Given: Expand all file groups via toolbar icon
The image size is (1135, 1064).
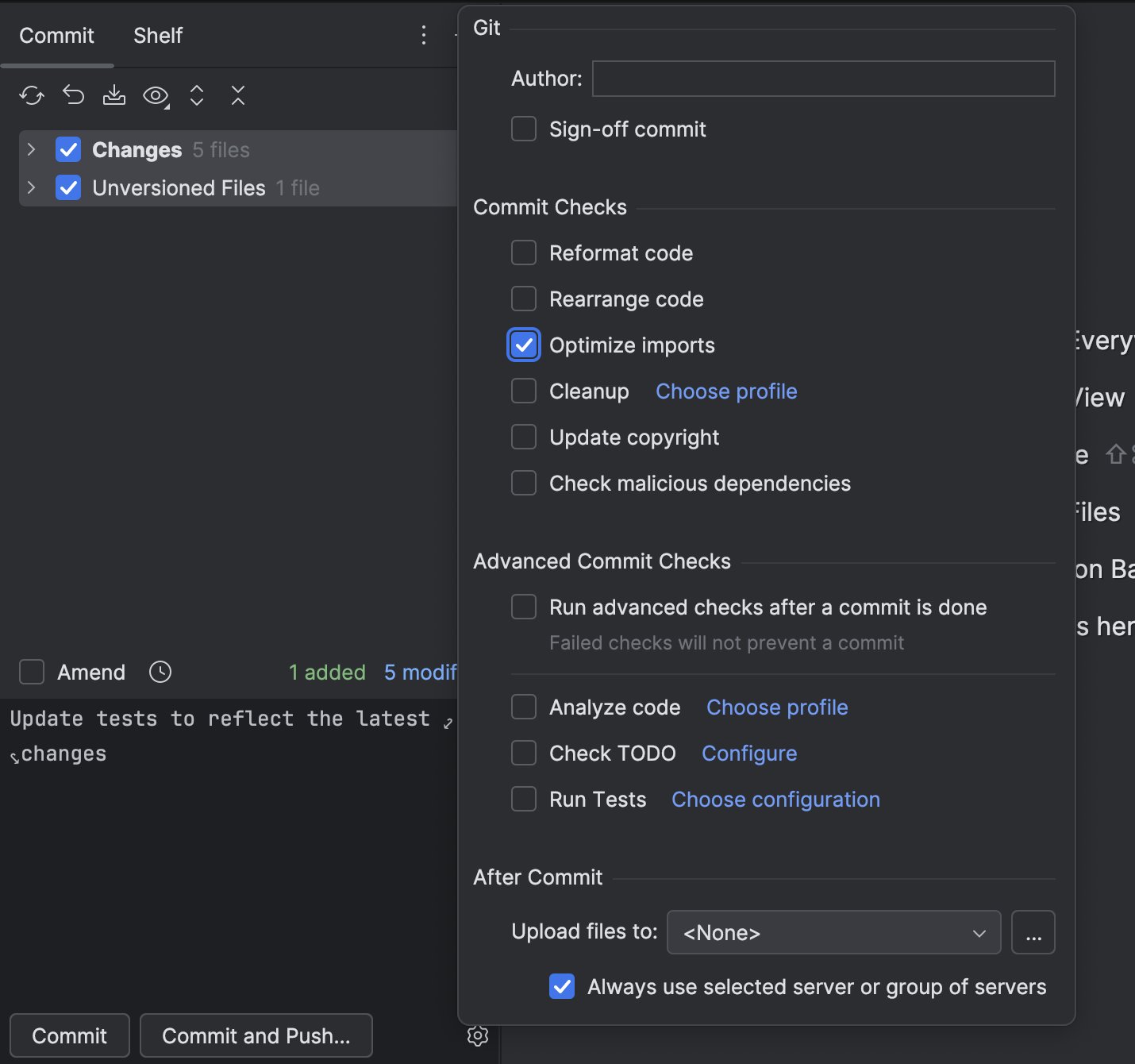Looking at the screenshot, I should point(197,95).
